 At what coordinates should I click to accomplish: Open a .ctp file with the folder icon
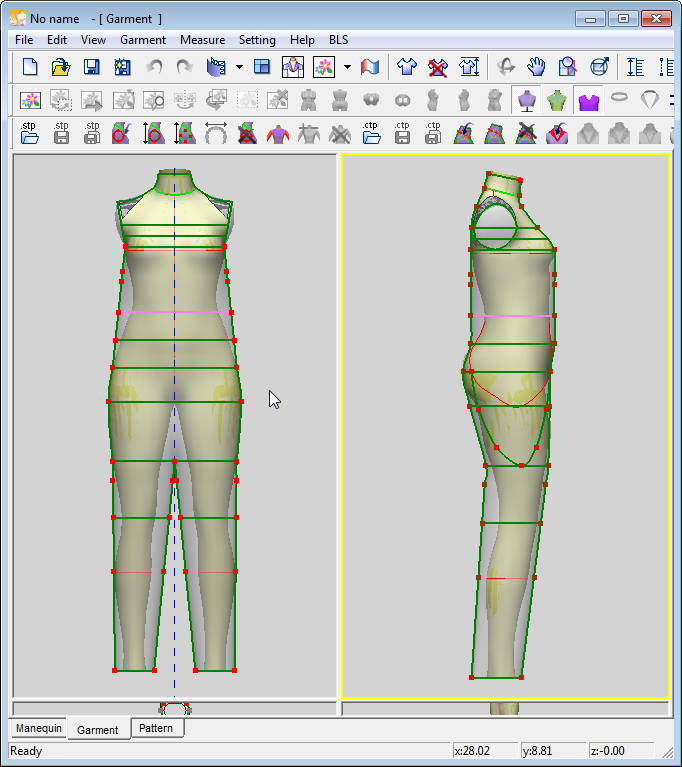[x=371, y=133]
